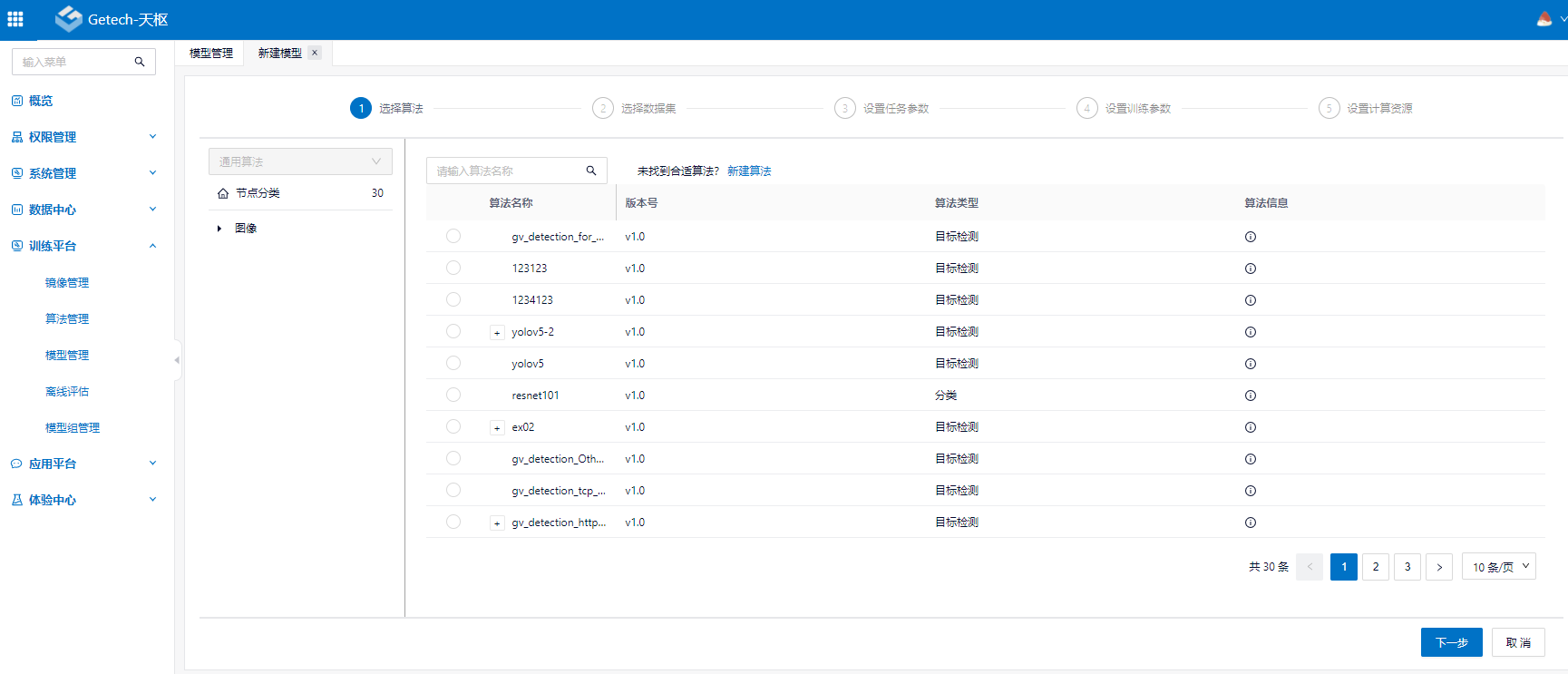The height and width of the screenshot is (674, 1568).
Task: Select radio button for ex02
Action: [x=453, y=426]
